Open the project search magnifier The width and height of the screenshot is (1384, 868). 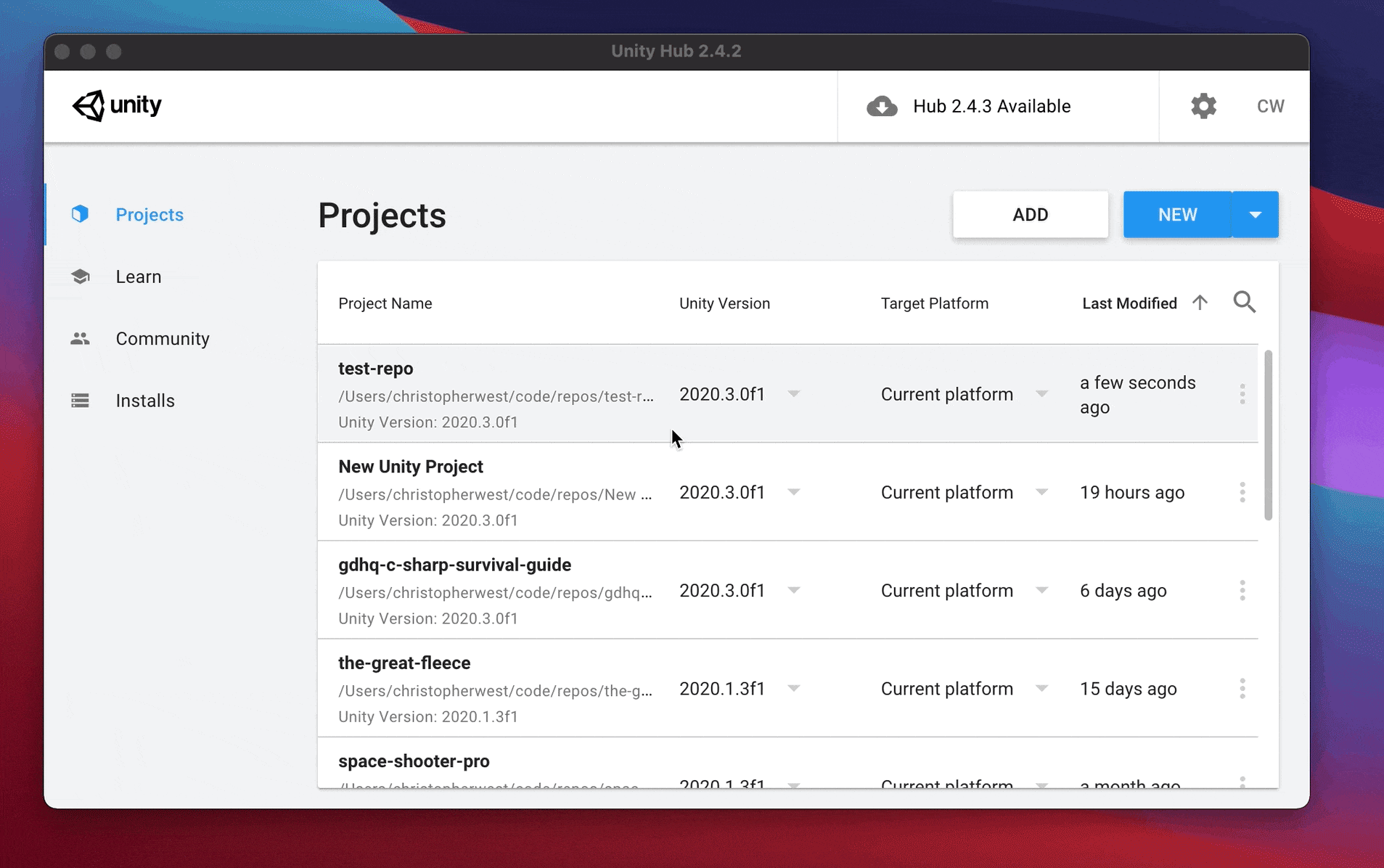point(1244,302)
